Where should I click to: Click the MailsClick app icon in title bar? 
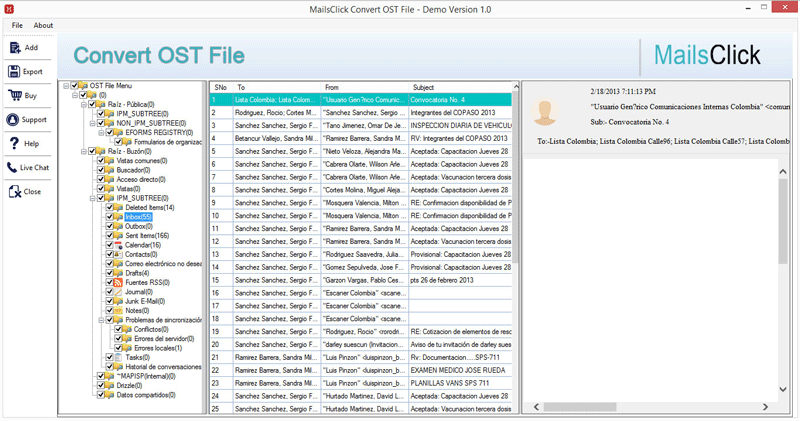[9, 9]
